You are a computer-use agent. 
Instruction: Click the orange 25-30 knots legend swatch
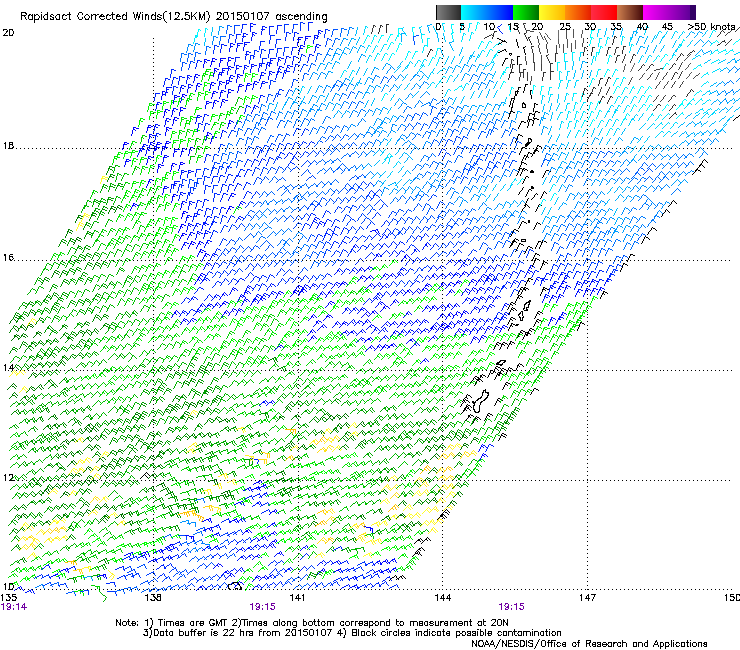coord(578,12)
